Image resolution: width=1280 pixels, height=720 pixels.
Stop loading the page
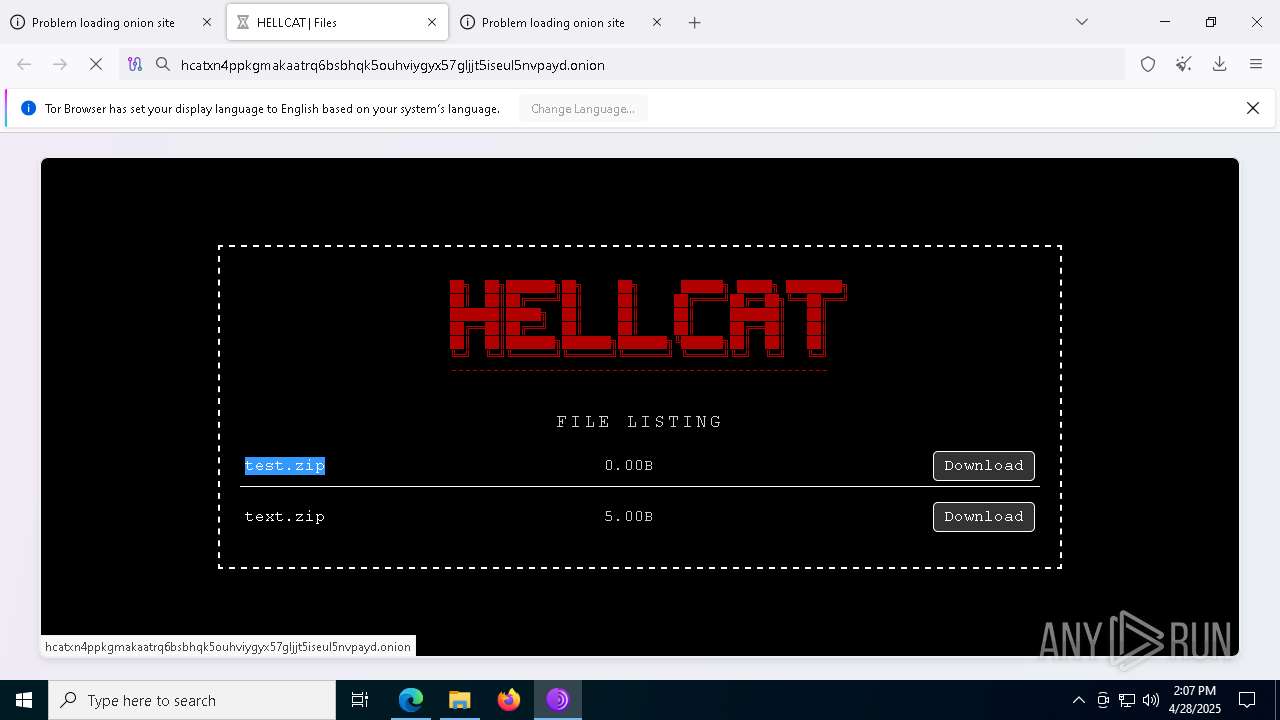click(96, 65)
